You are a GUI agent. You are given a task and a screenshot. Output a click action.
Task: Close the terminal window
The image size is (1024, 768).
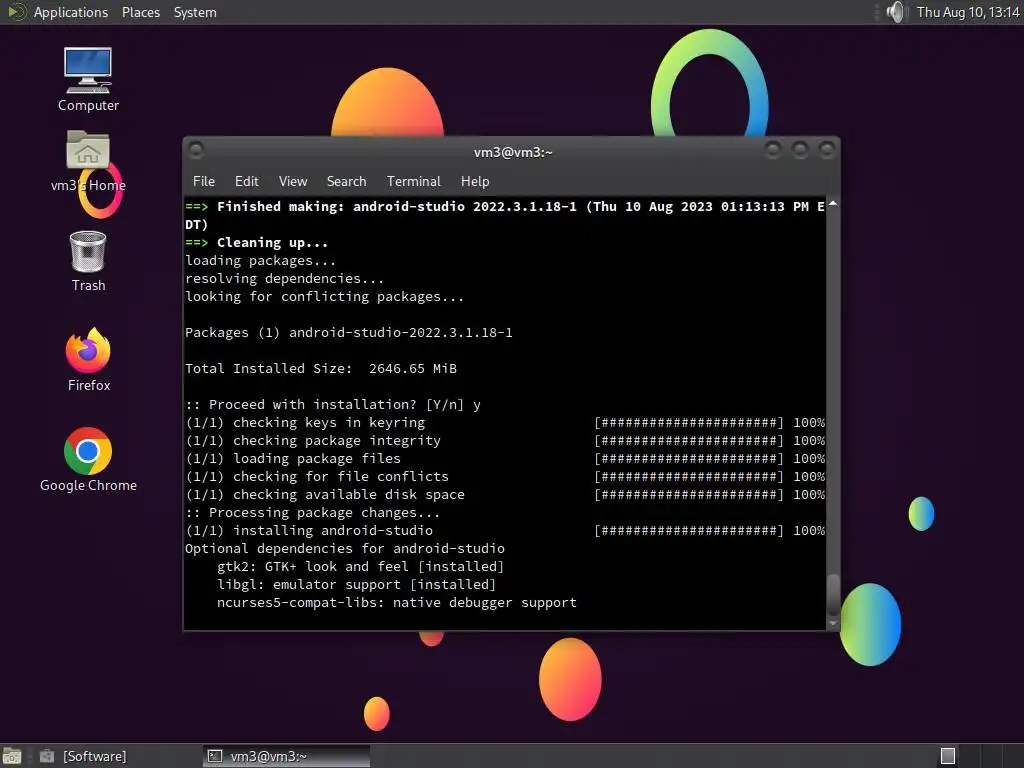(x=827, y=151)
